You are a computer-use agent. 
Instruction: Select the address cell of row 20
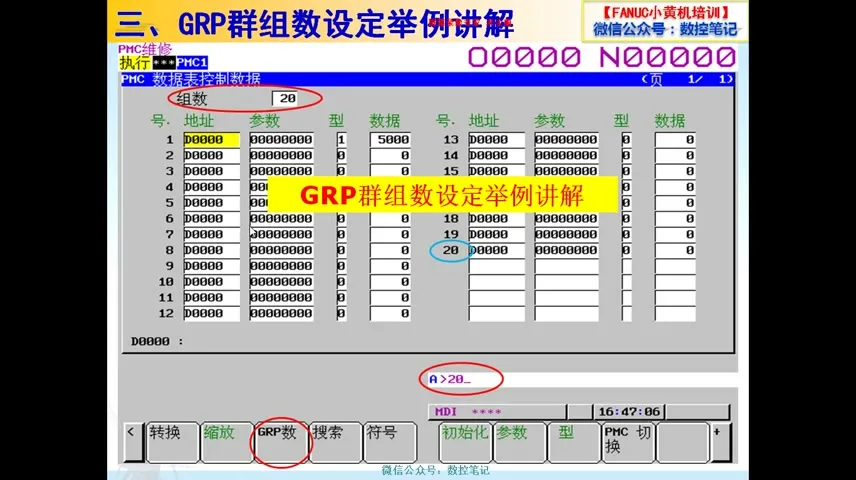tap(496, 250)
